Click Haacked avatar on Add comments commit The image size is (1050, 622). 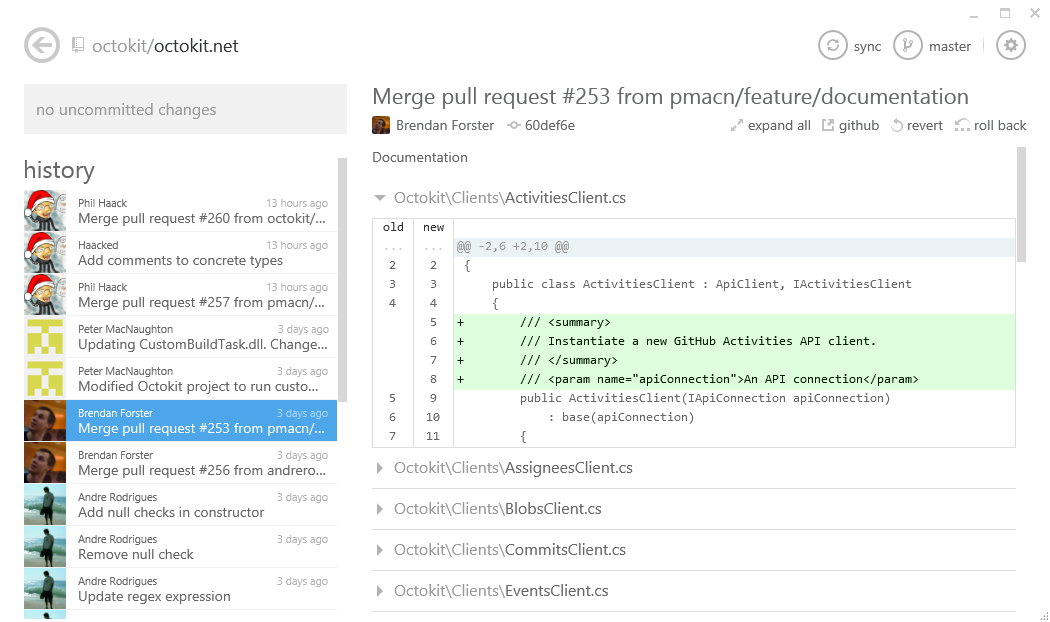(x=45, y=253)
